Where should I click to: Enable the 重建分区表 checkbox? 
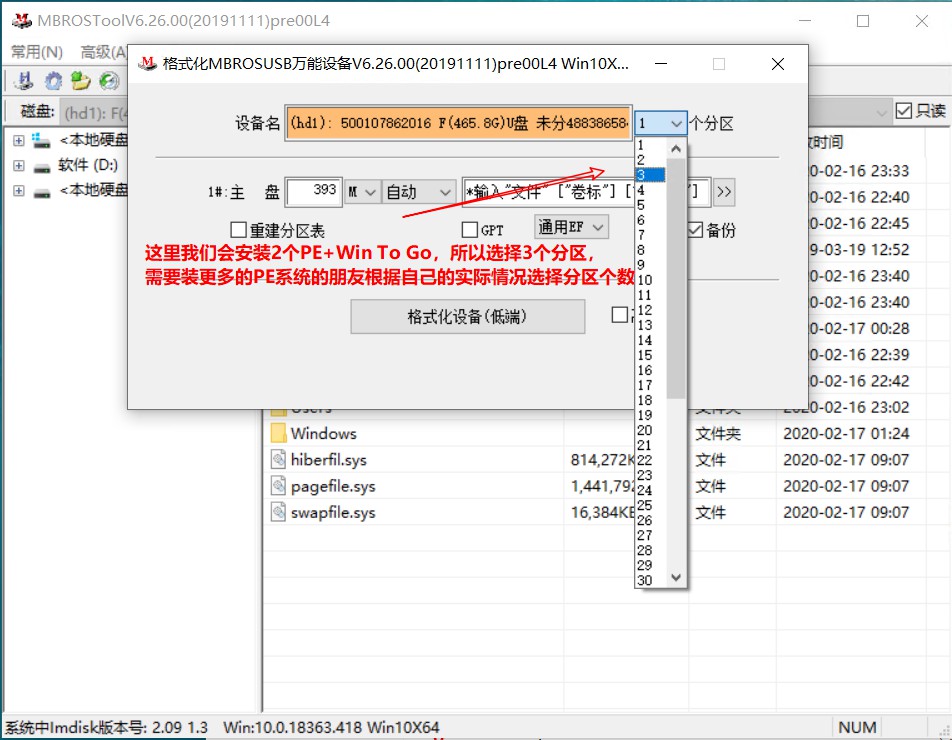click(239, 229)
